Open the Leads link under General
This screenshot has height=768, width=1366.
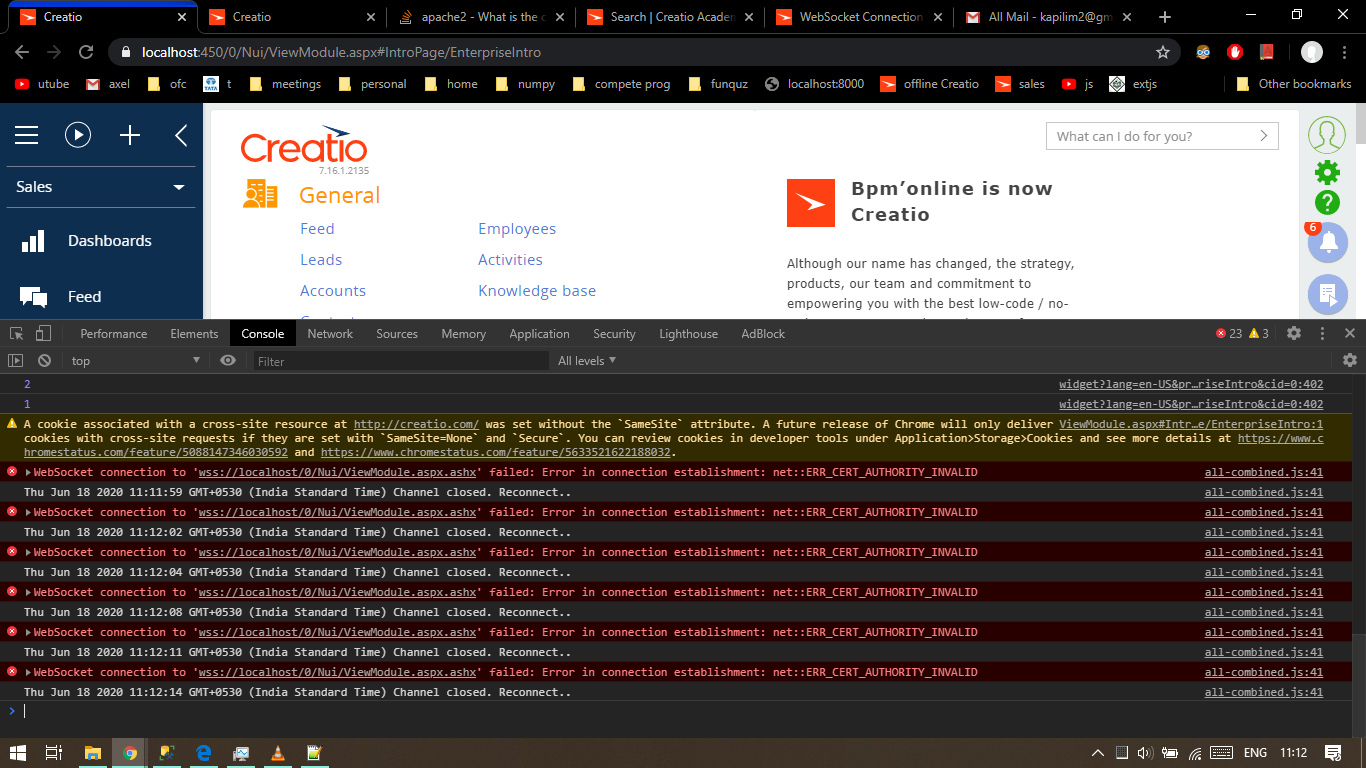tap(321, 260)
